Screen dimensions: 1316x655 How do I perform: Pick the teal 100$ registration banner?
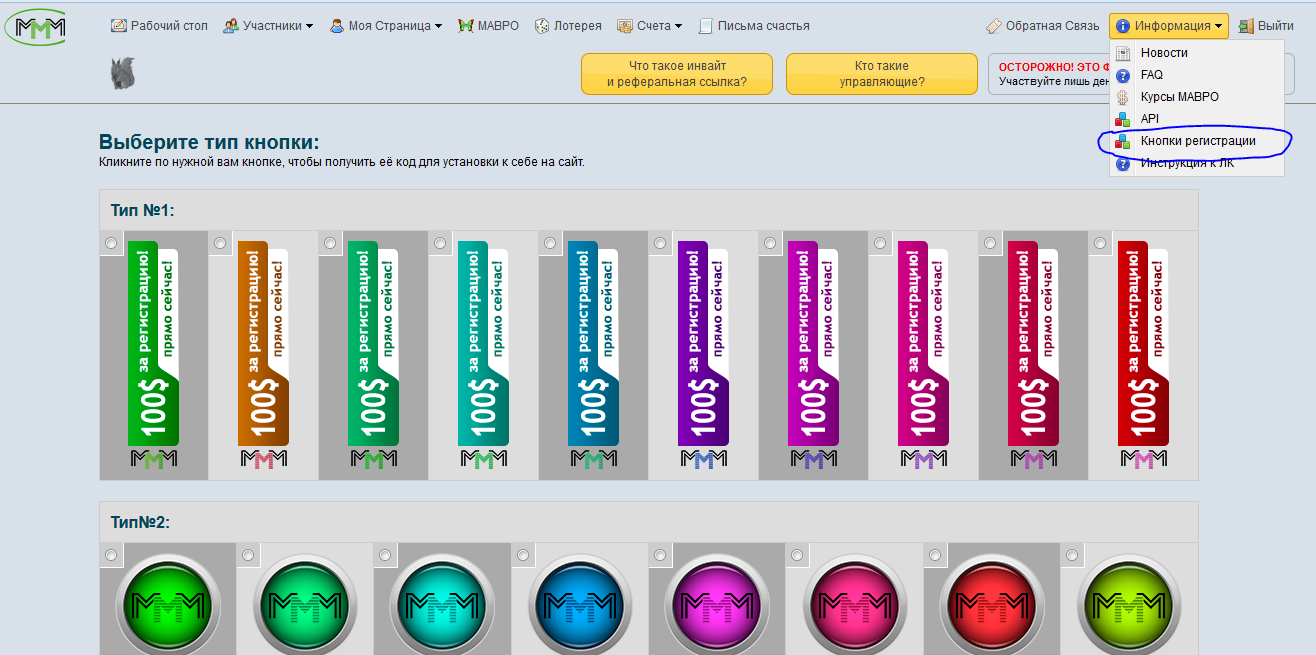(483, 355)
